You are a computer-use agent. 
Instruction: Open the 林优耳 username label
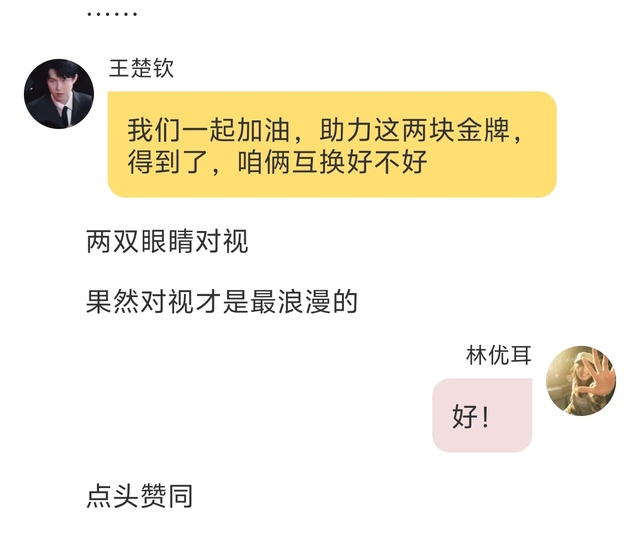499,355
